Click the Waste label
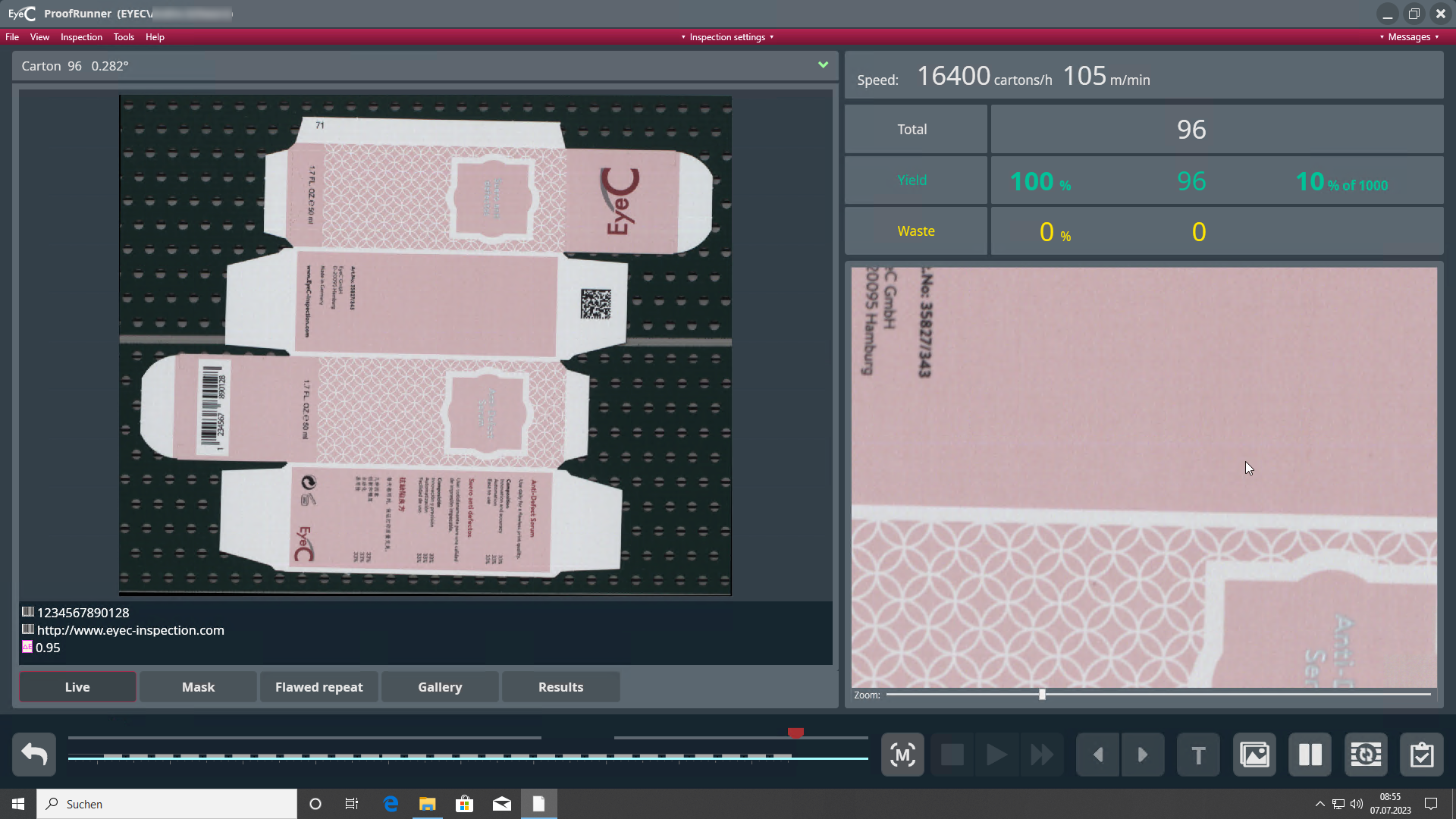Viewport: 1456px width, 819px height. (916, 231)
